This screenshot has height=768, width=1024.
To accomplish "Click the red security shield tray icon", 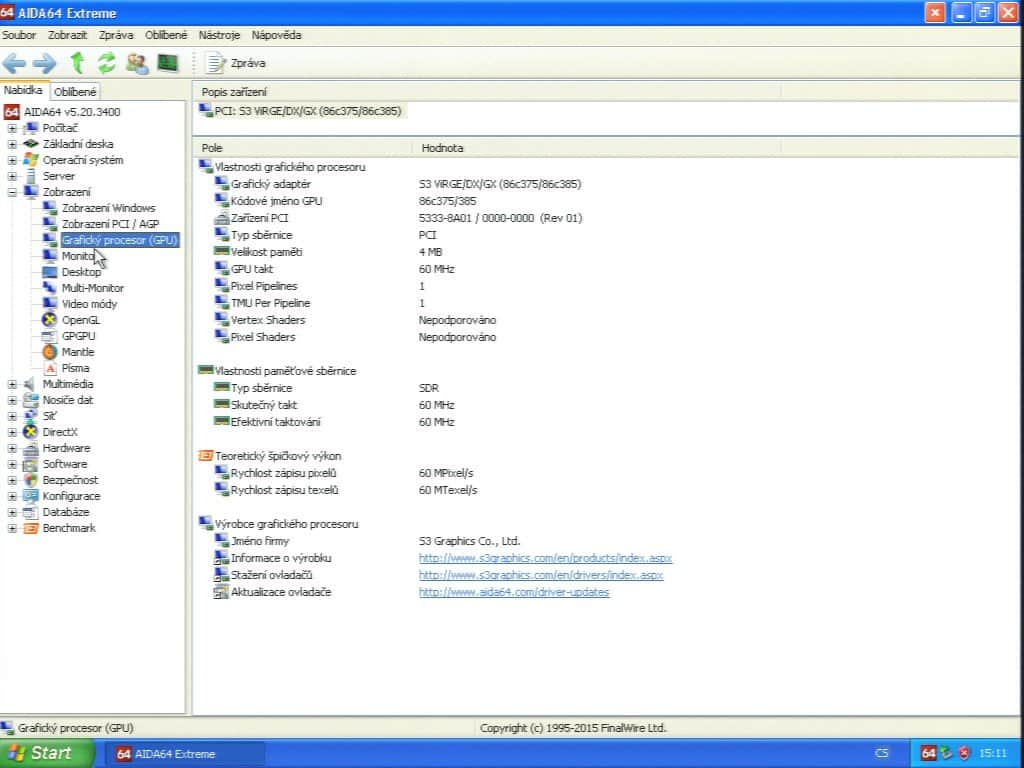I will click(965, 754).
